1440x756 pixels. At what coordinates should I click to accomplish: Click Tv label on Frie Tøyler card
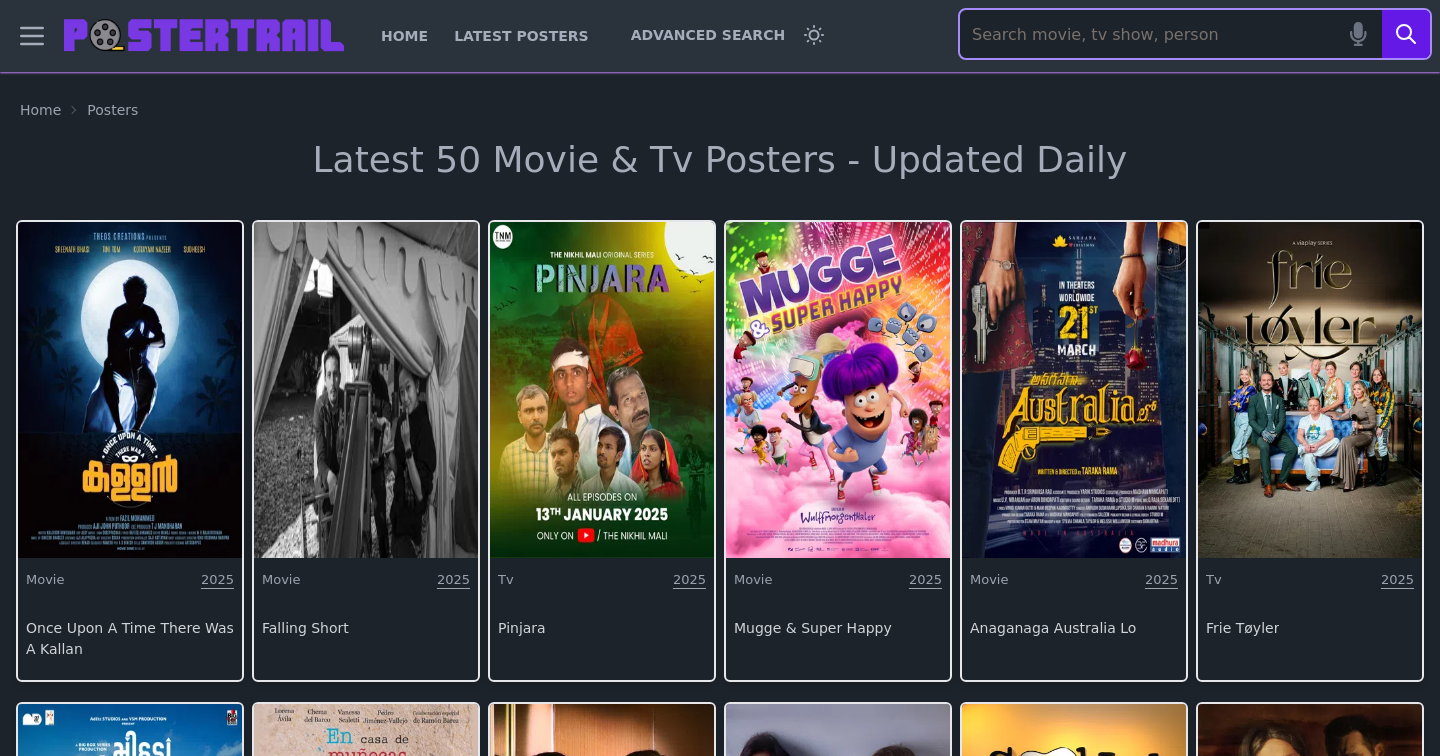[x=1213, y=580]
